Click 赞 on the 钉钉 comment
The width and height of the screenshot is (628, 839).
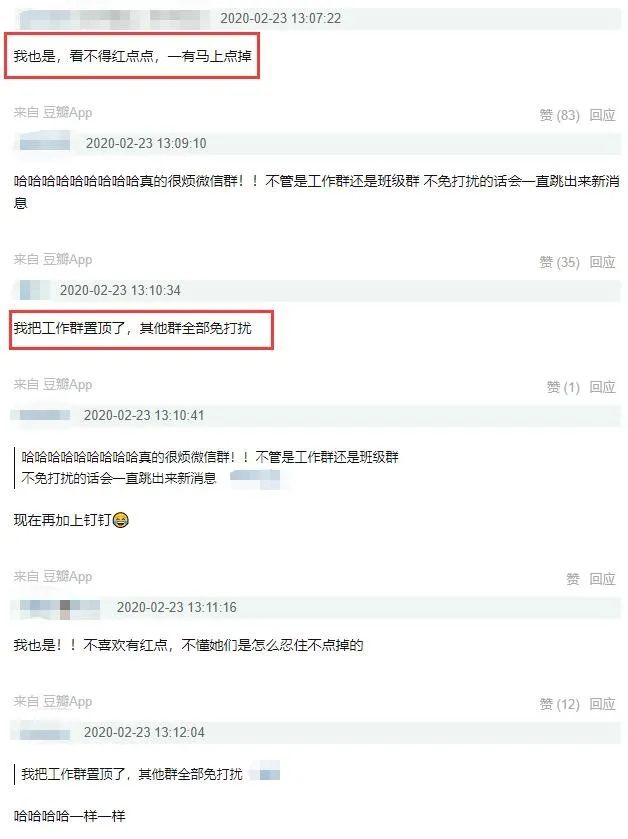point(573,579)
